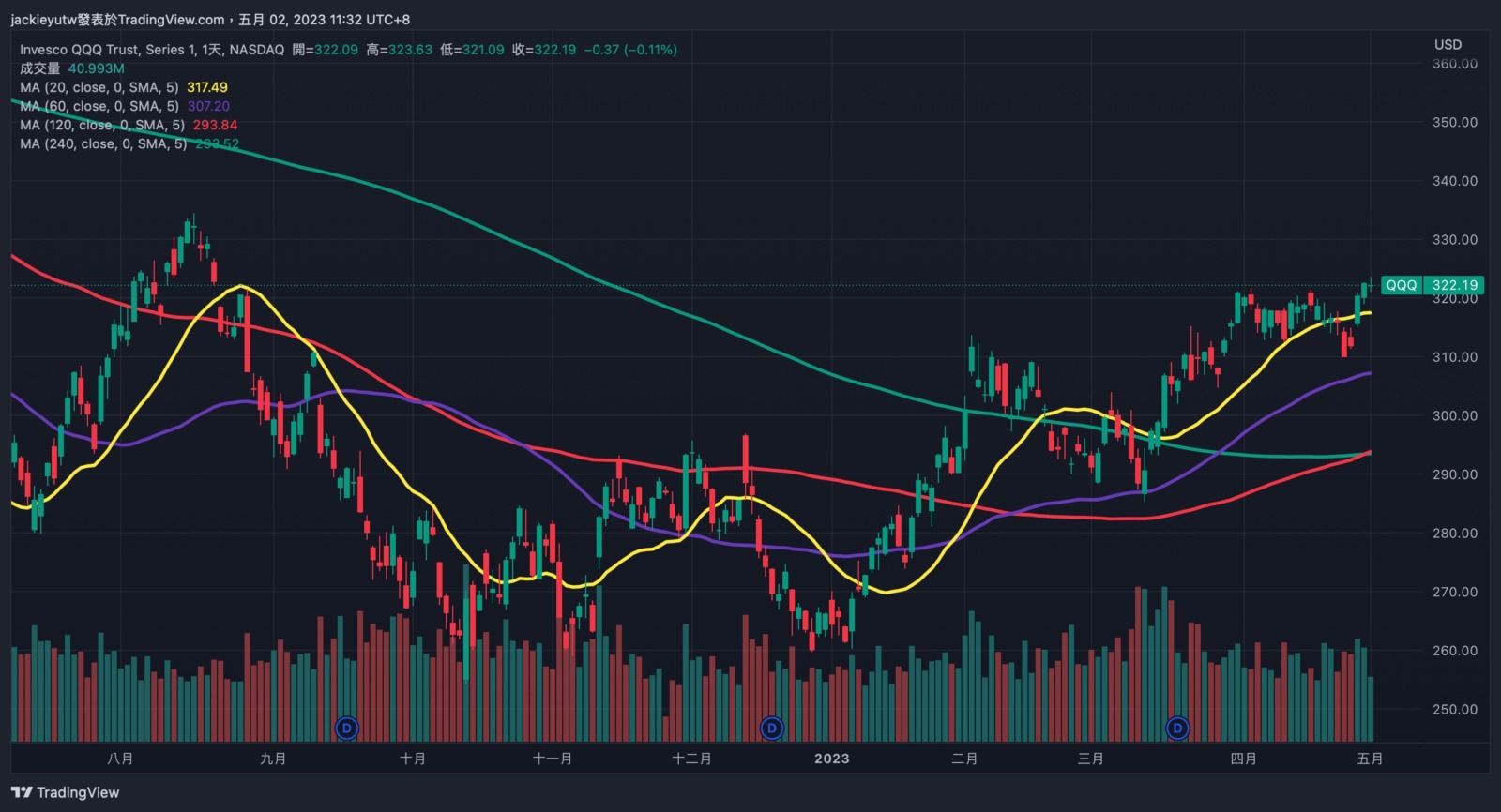Open the TradingView logo at bottom left
Image resolution: width=1501 pixels, height=812 pixels.
[x=66, y=792]
